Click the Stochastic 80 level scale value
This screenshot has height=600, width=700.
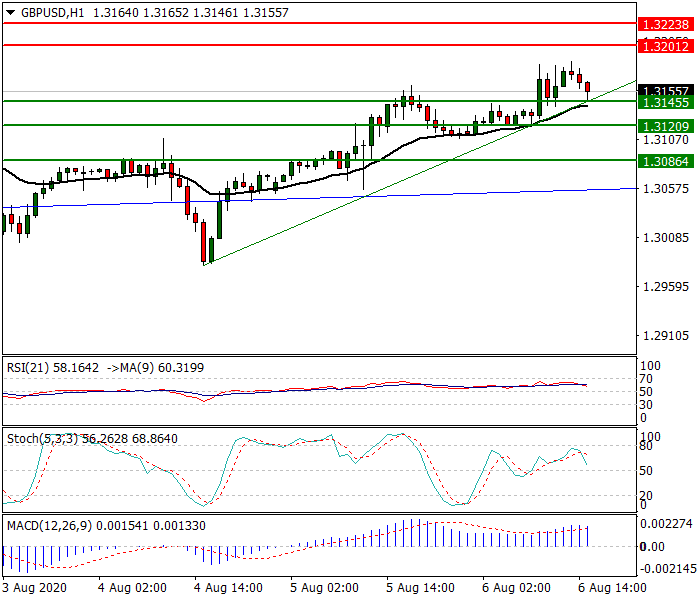pos(646,446)
